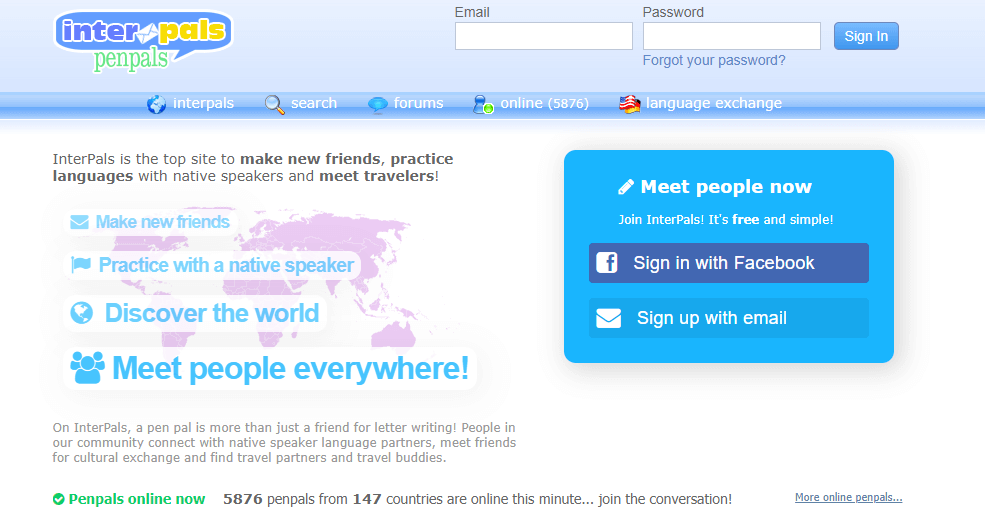Click the pencil icon near Meet people now
The height and width of the screenshot is (513, 985).
point(626,186)
